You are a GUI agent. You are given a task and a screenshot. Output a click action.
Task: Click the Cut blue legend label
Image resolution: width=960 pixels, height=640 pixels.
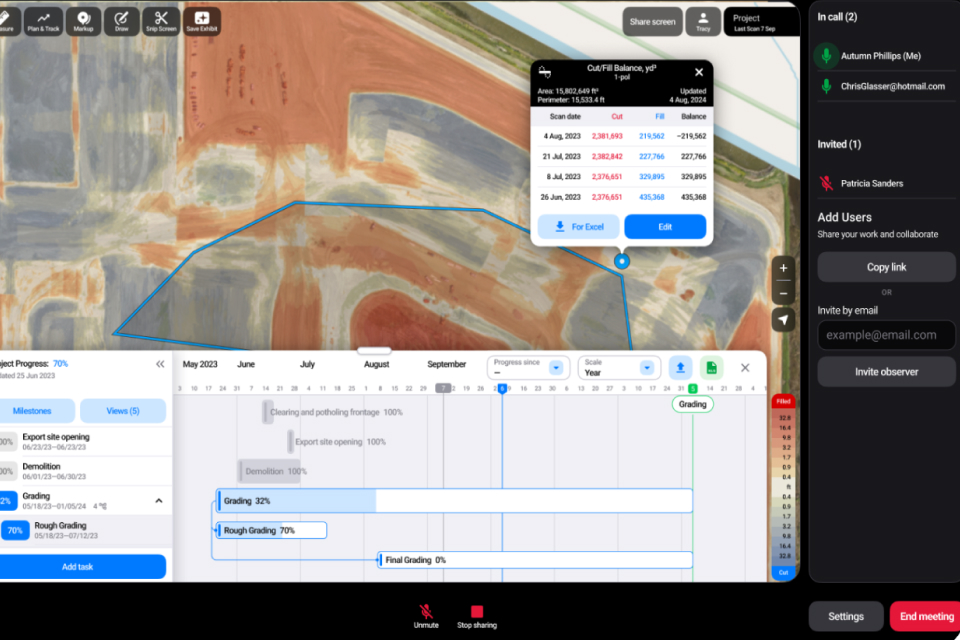[784, 573]
